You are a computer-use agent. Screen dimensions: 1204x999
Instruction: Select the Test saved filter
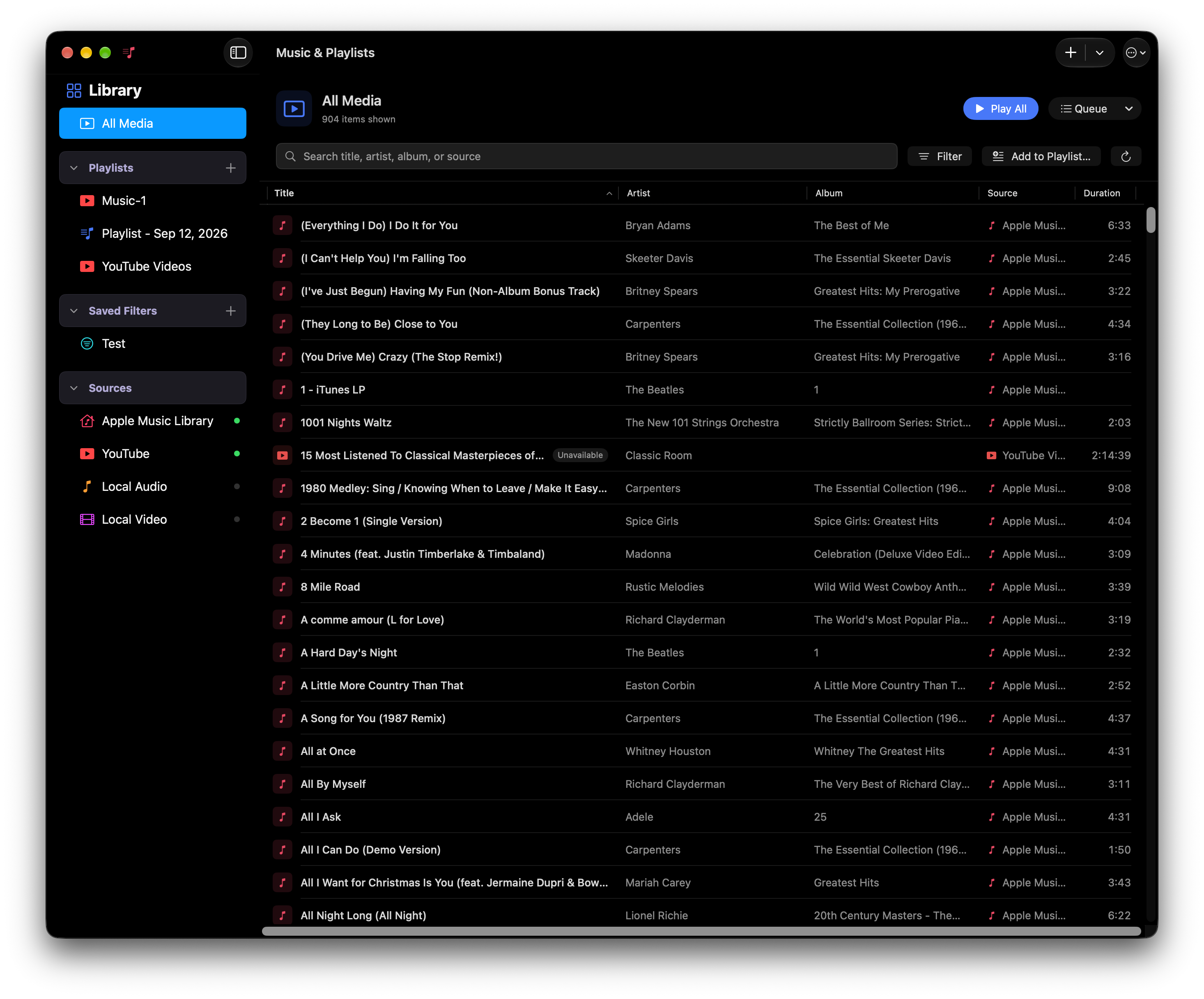(x=152, y=343)
